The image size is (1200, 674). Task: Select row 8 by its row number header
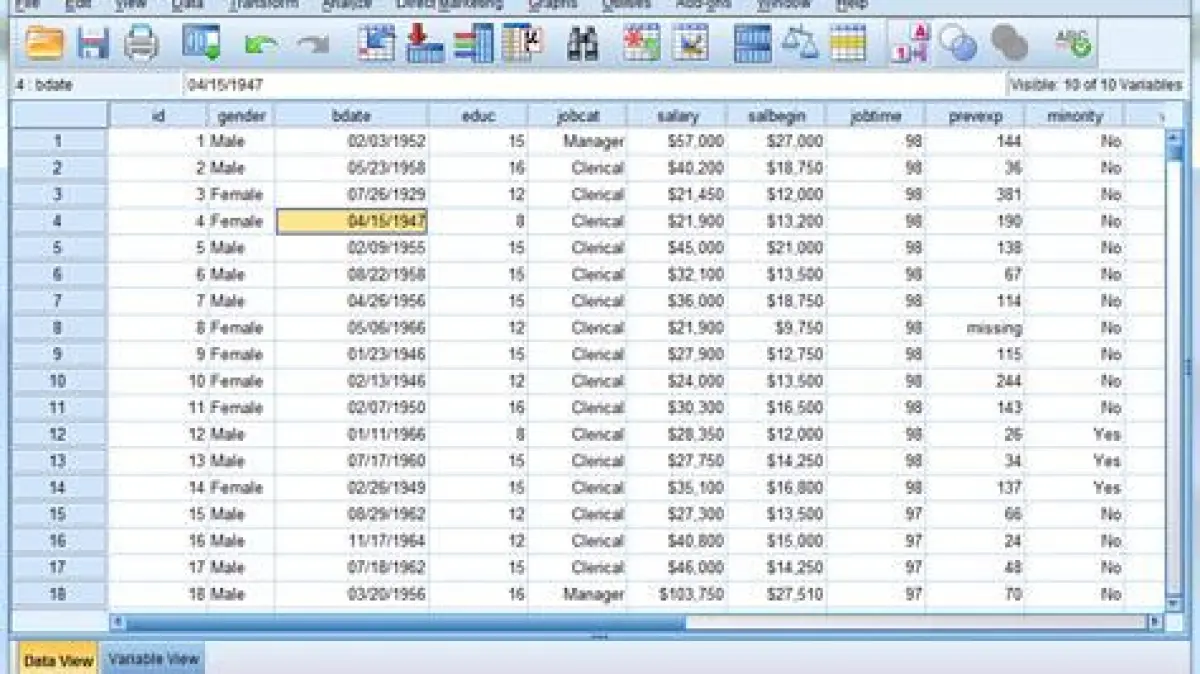point(58,328)
